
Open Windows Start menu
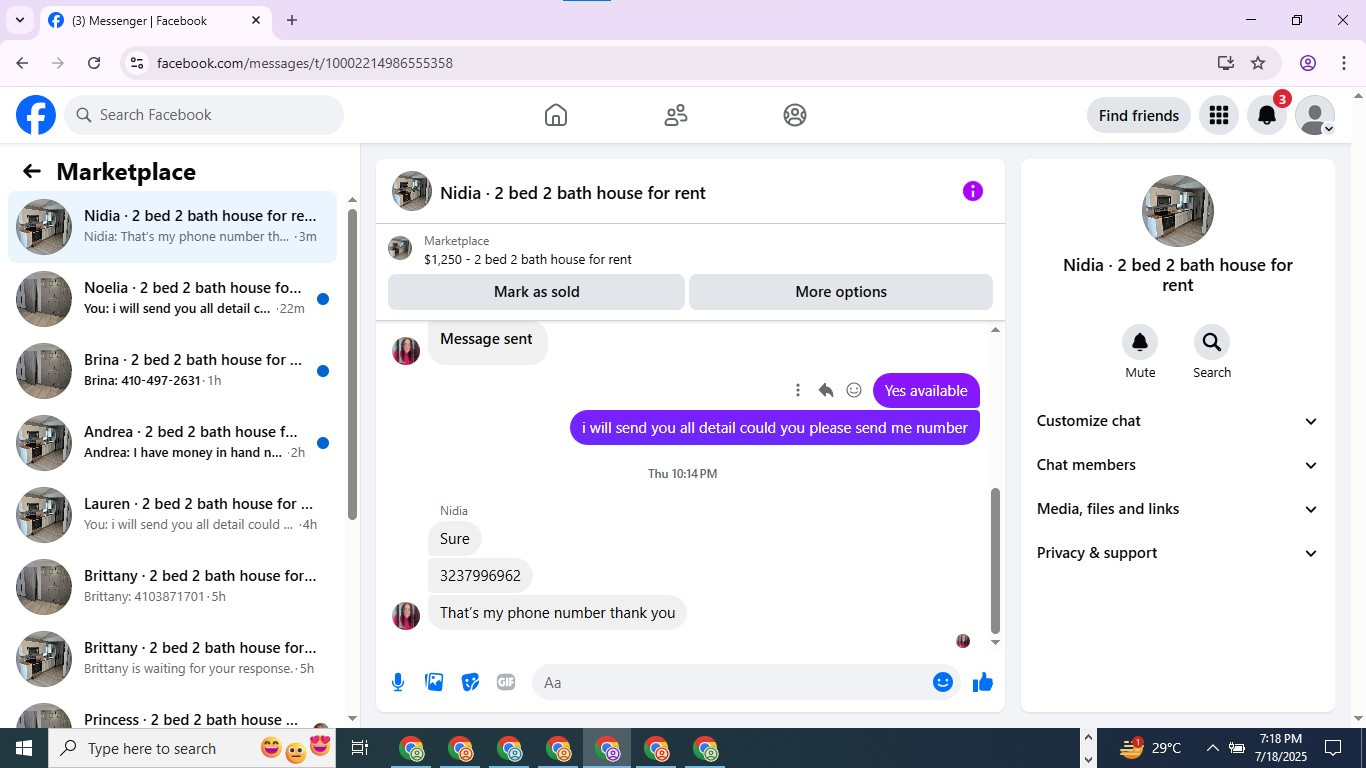(24, 748)
